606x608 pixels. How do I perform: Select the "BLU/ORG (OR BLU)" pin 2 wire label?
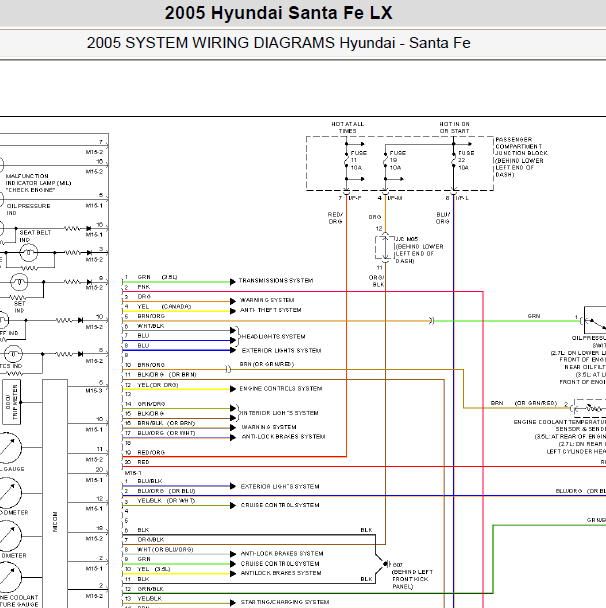point(166,491)
